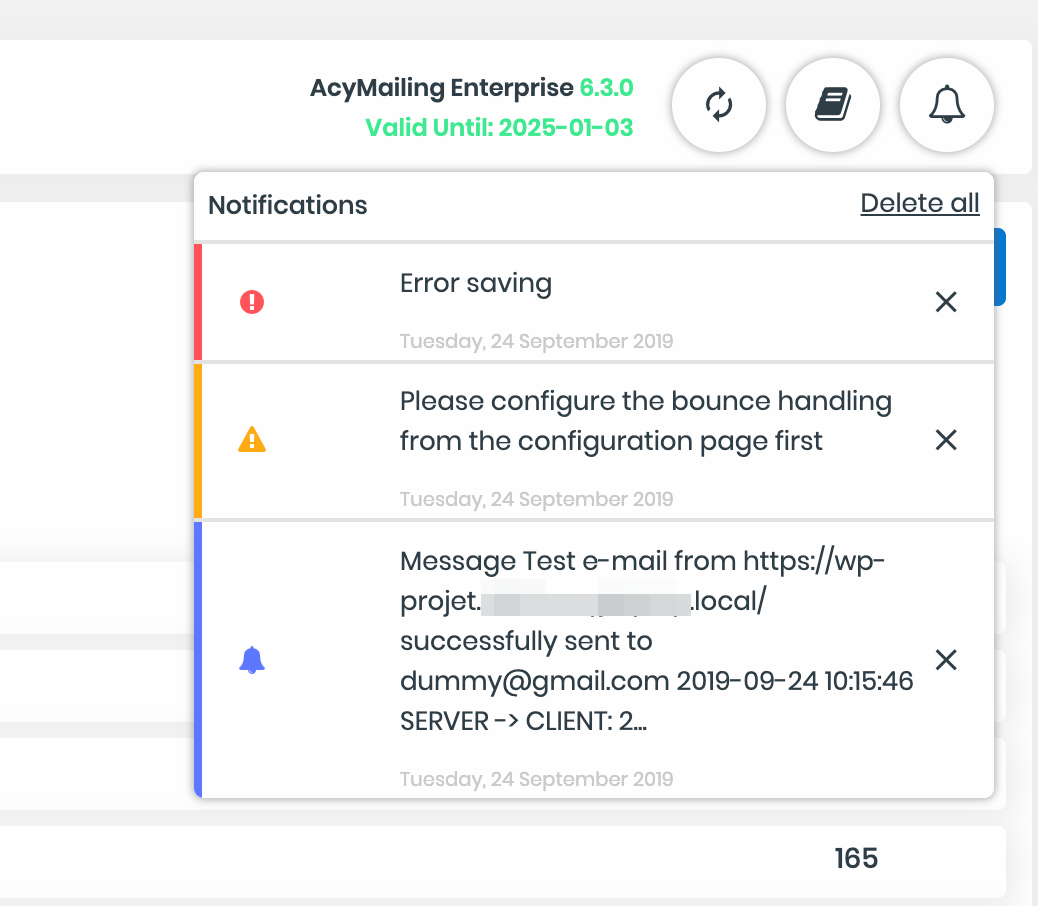Select the bounce handling configuration message
Image resolution: width=1038 pixels, height=906 pixels.
(645, 421)
